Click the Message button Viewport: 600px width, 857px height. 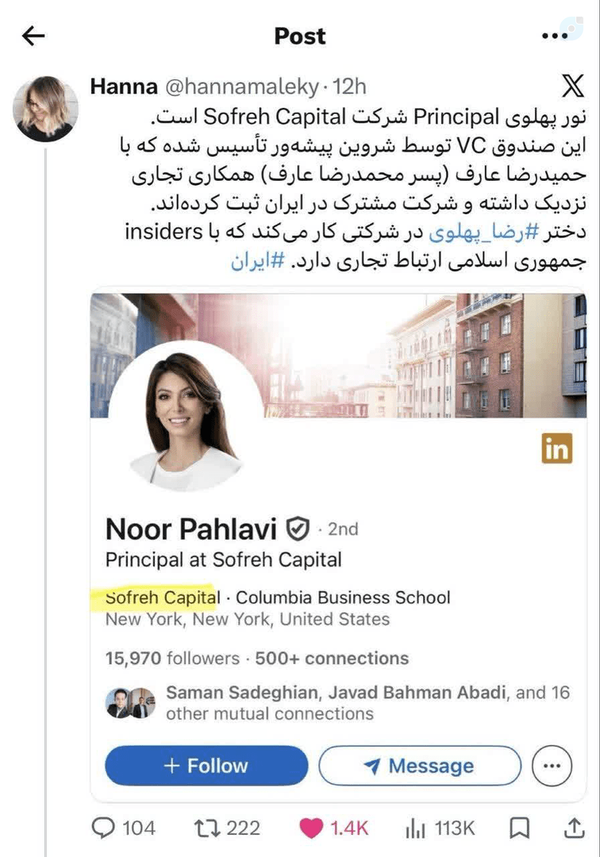(x=420, y=766)
